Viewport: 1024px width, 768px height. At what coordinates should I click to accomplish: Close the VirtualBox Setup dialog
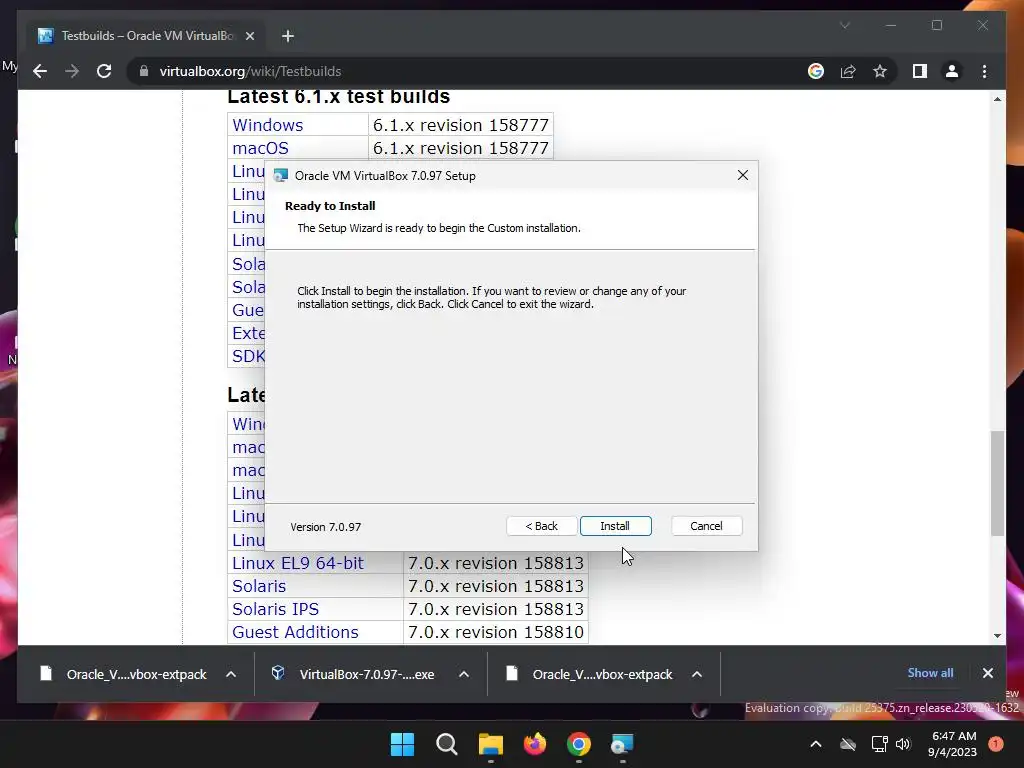click(743, 175)
